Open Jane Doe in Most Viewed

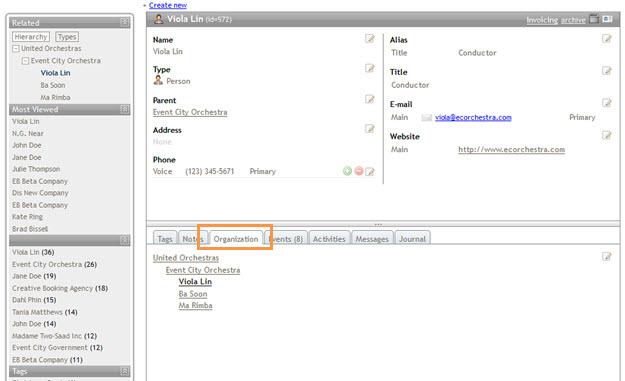point(27,157)
